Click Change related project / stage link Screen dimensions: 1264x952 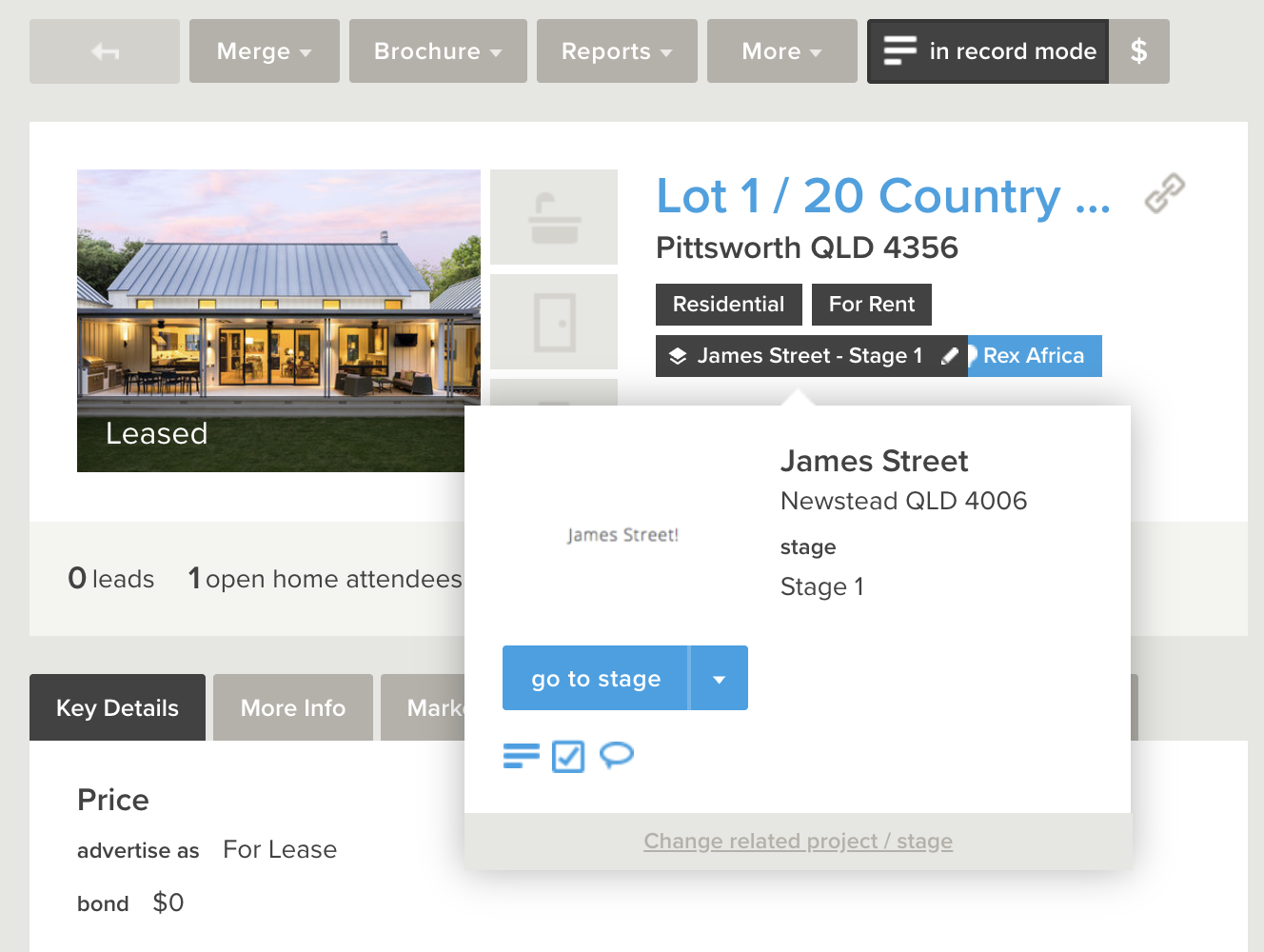tap(798, 842)
